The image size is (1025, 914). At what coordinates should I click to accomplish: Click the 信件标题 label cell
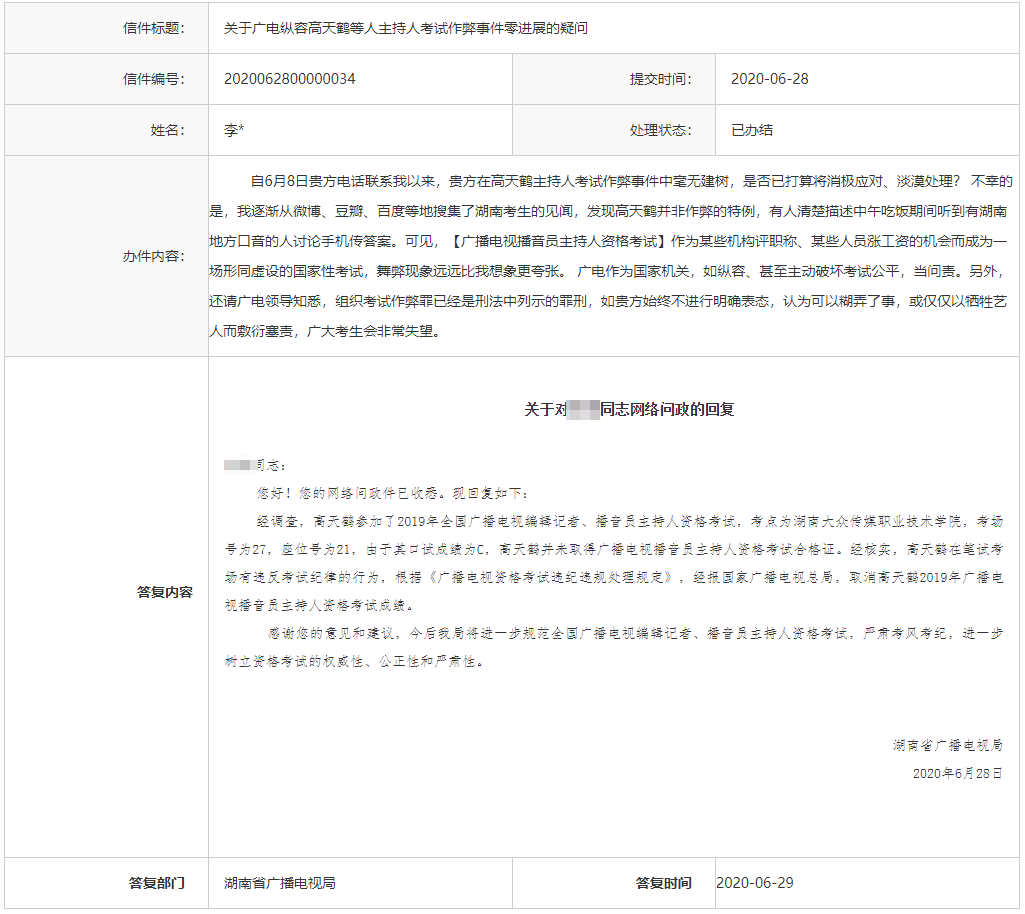153,28
